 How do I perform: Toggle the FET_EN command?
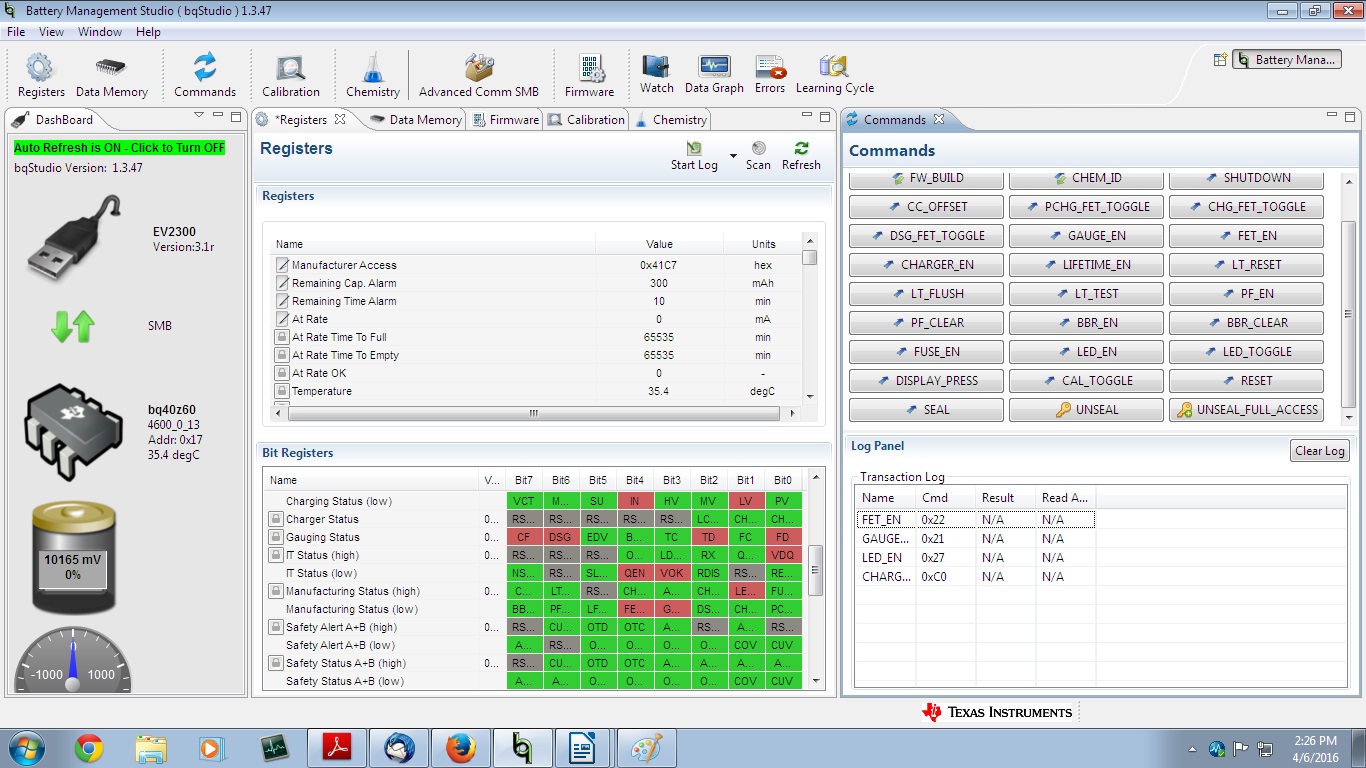pos(1246,236)
